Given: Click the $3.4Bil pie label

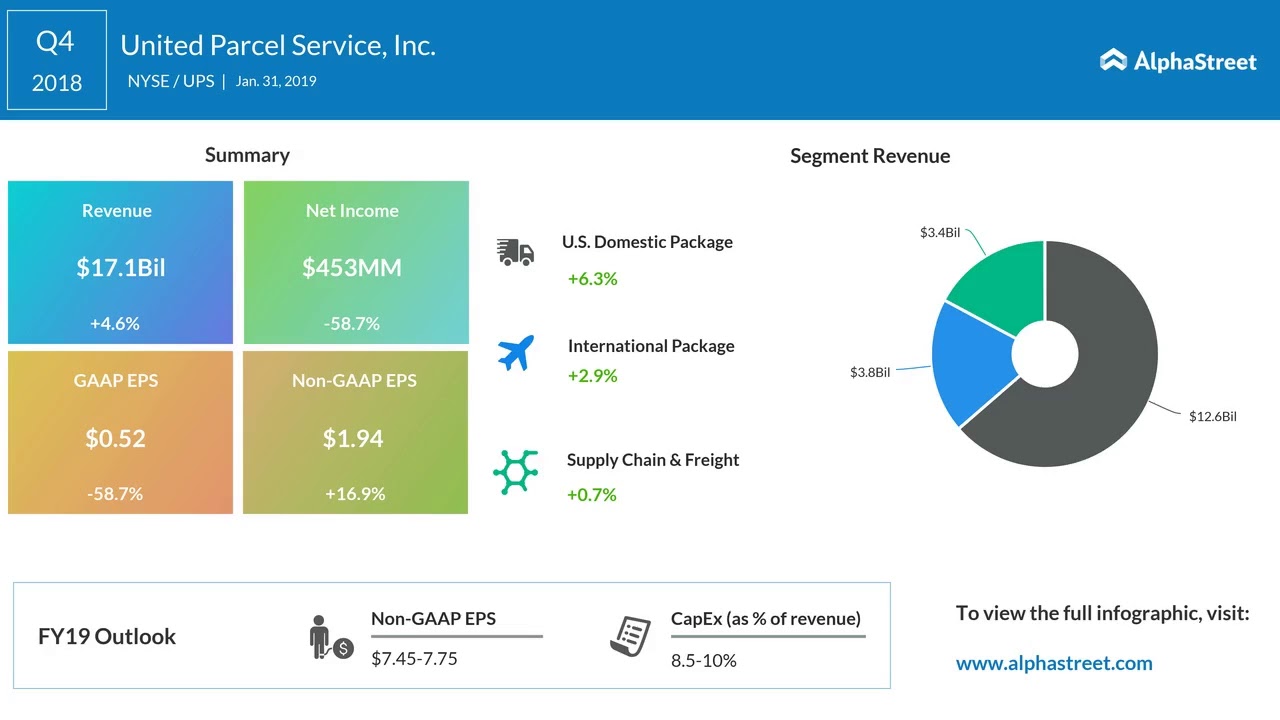Looking at the screenshot, I should pos(940,232).
